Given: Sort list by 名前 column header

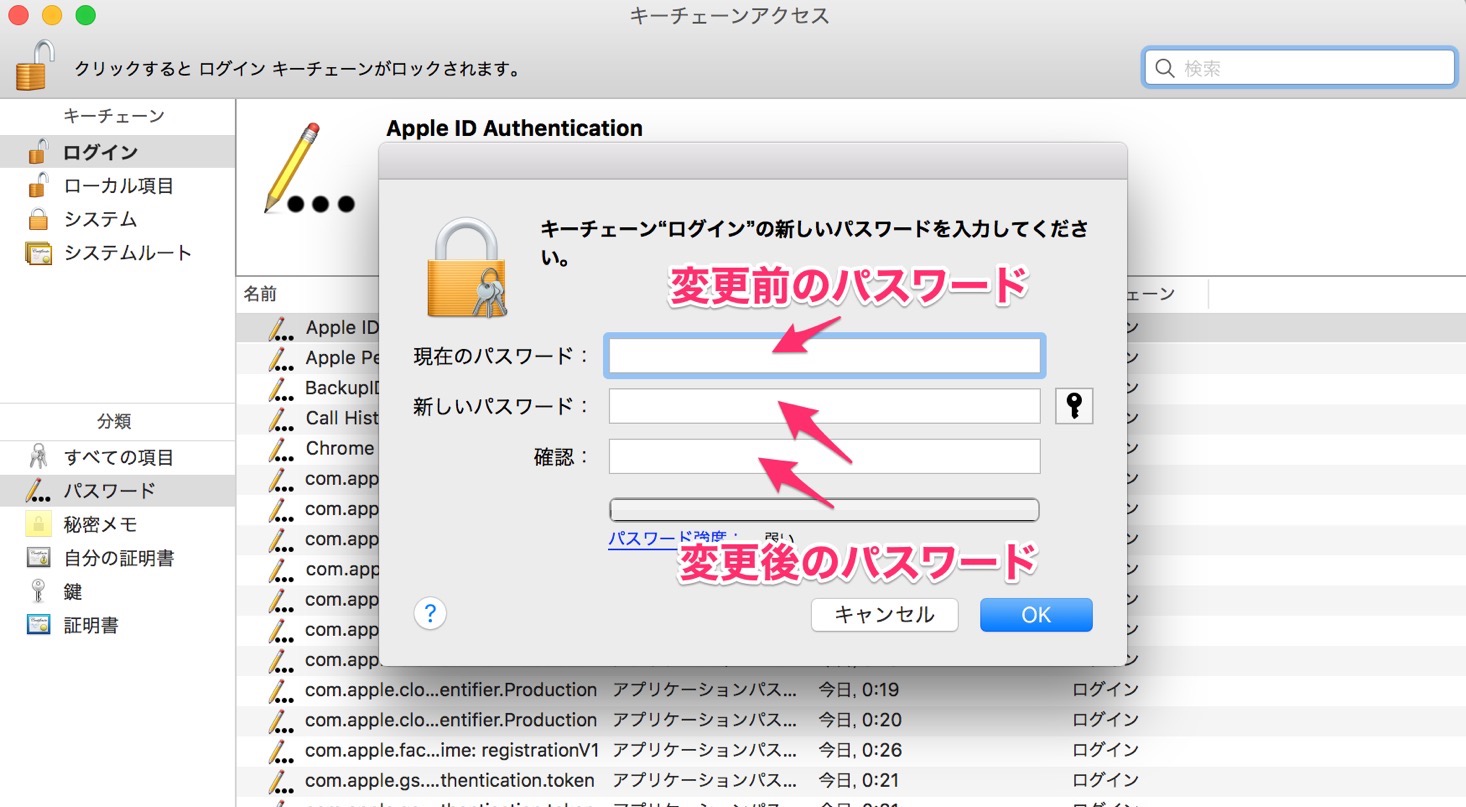Looking at the screenshot, I should tap(260, 294).
